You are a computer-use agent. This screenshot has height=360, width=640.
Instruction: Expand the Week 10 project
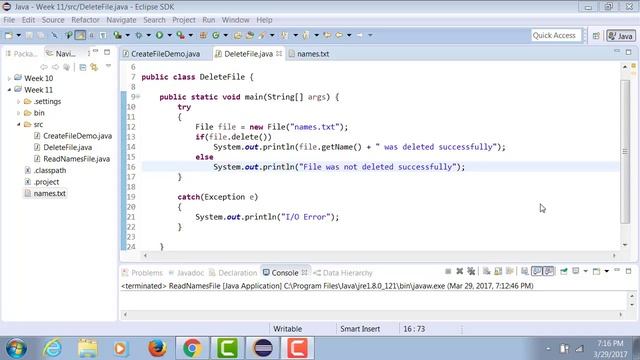point(9,78)
